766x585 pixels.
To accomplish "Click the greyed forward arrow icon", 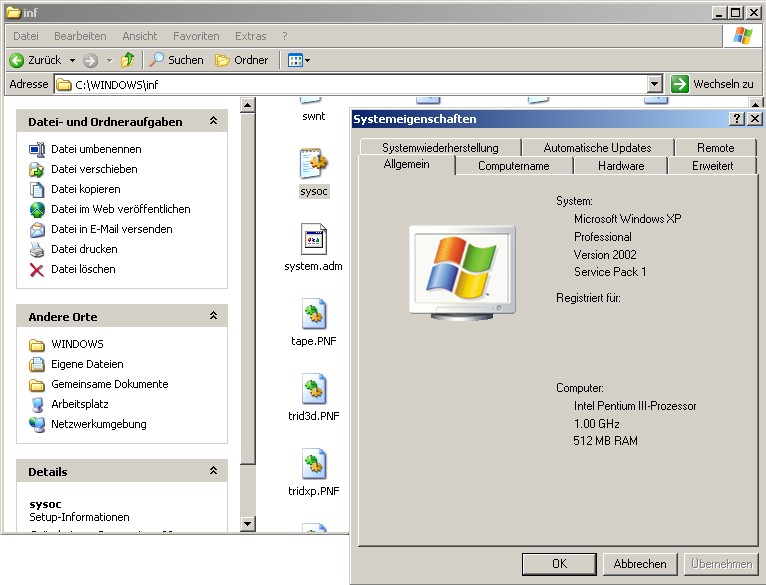I will tap(90, 60).
